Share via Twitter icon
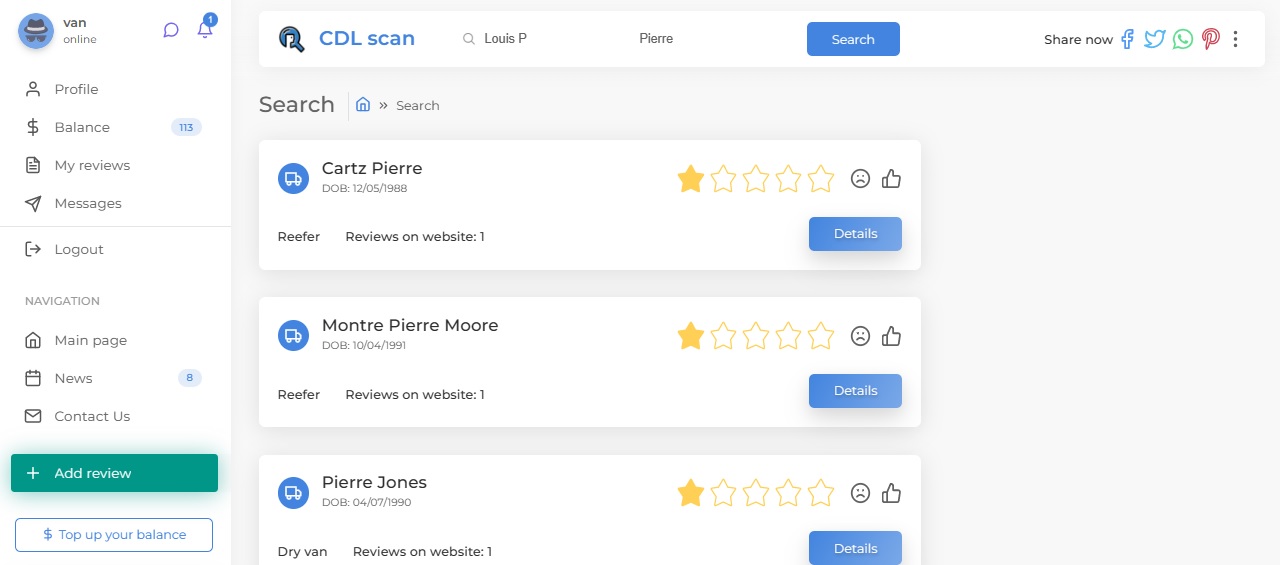This screenshot has height=565, width=1280. (1155, 39)
